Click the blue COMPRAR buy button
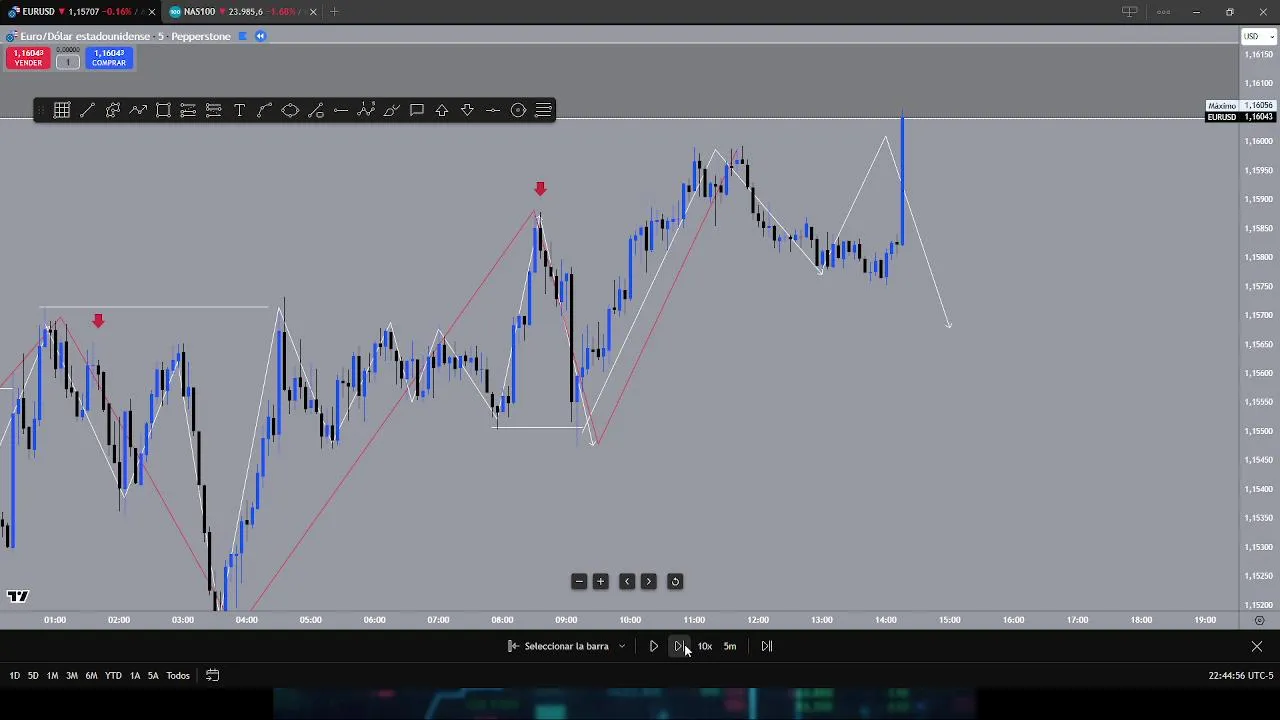The image size is (1280, 720). (109, 58)
